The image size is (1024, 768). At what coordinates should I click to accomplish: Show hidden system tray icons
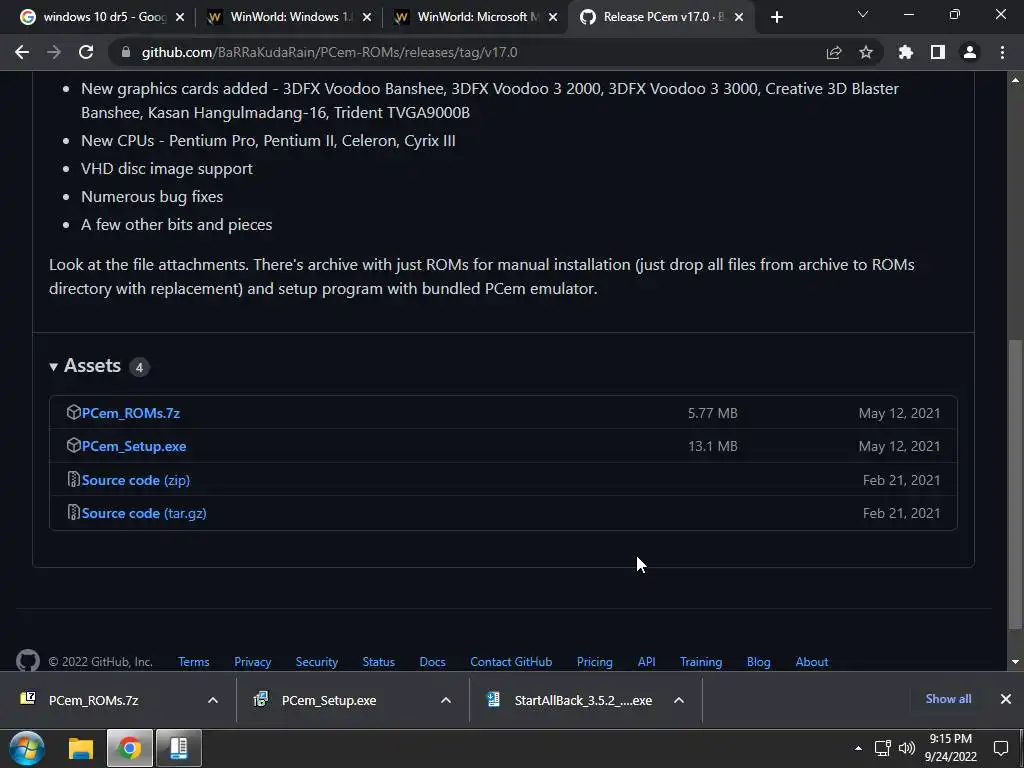pos(858,748)
